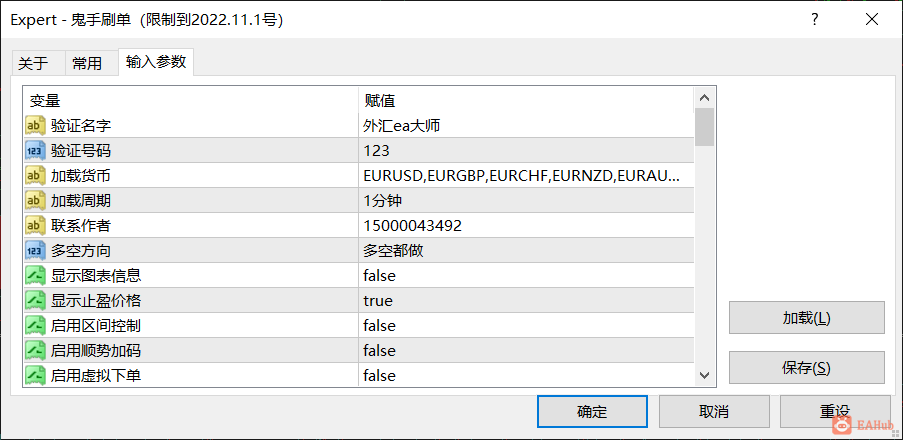Viewport: 903px width, 440px height.
Task: Click the vertical scrollbar thumb
Action: tap(705, 127)
